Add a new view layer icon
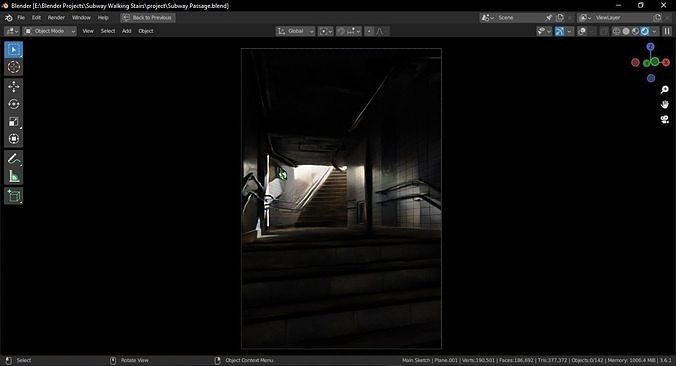 click(657, 18)
